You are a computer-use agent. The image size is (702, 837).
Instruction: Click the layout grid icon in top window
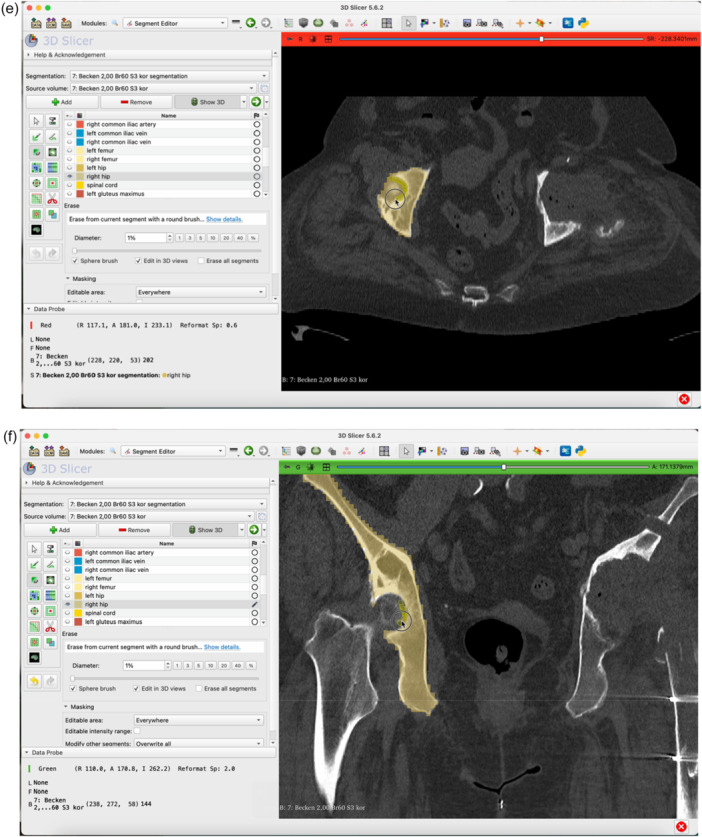pos(387,23)
